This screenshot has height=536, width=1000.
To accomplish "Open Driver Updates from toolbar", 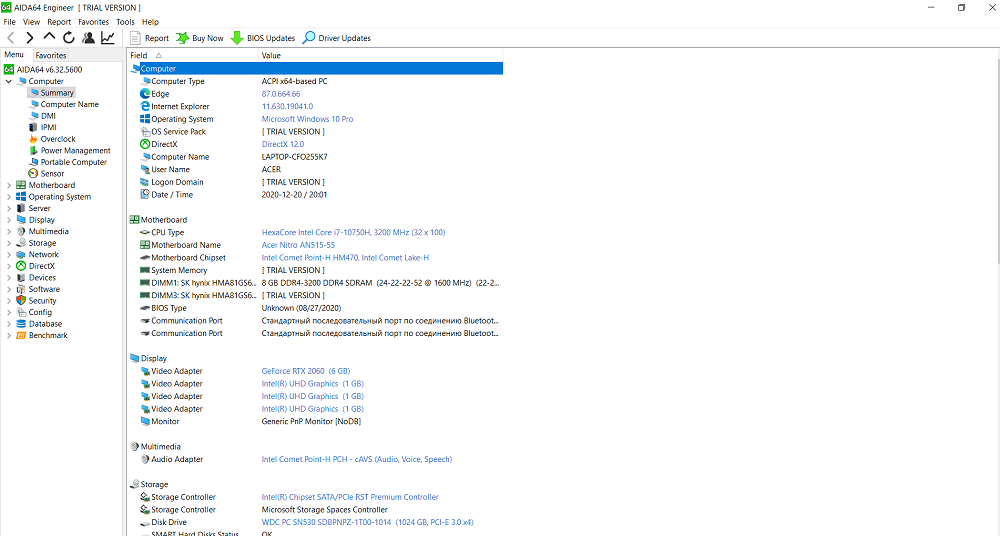I will [x=337, y=38].
